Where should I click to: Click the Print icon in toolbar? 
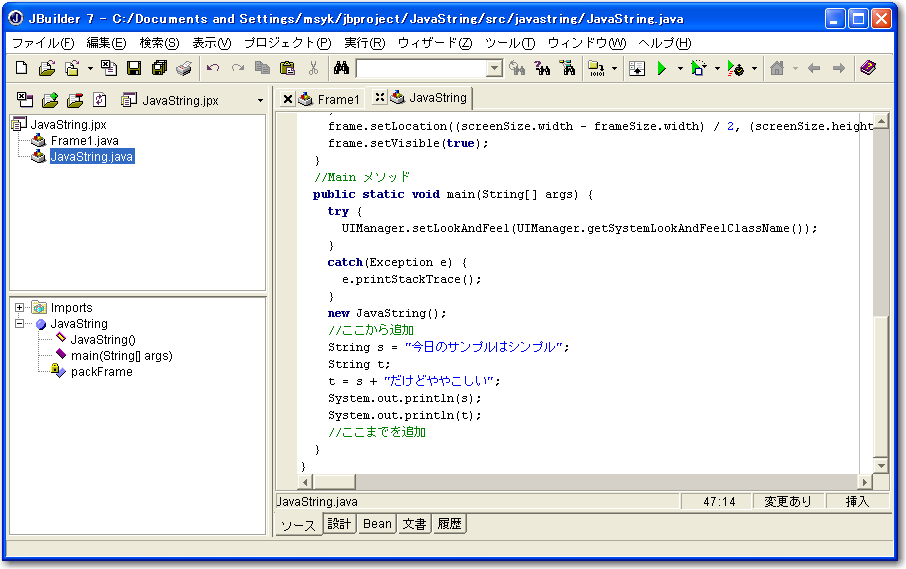(x=184, y=68)
